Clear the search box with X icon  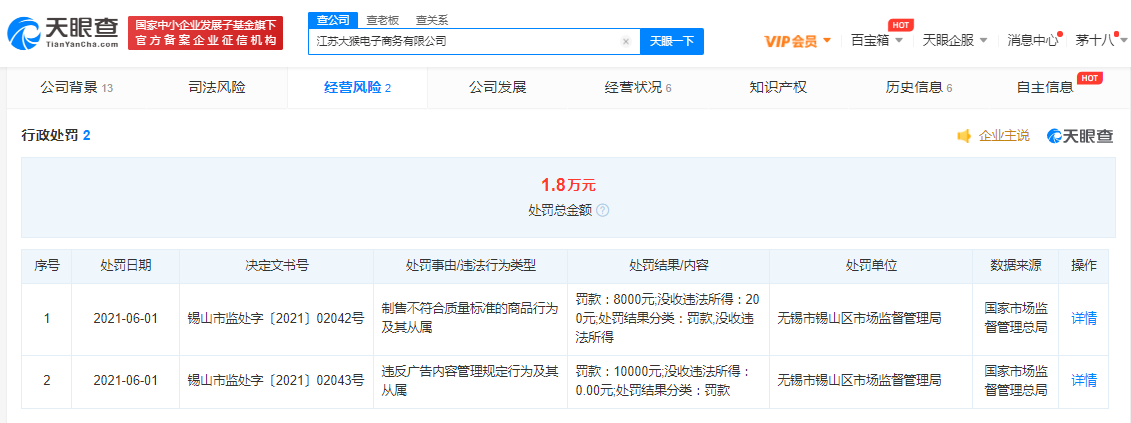(626, 41)
